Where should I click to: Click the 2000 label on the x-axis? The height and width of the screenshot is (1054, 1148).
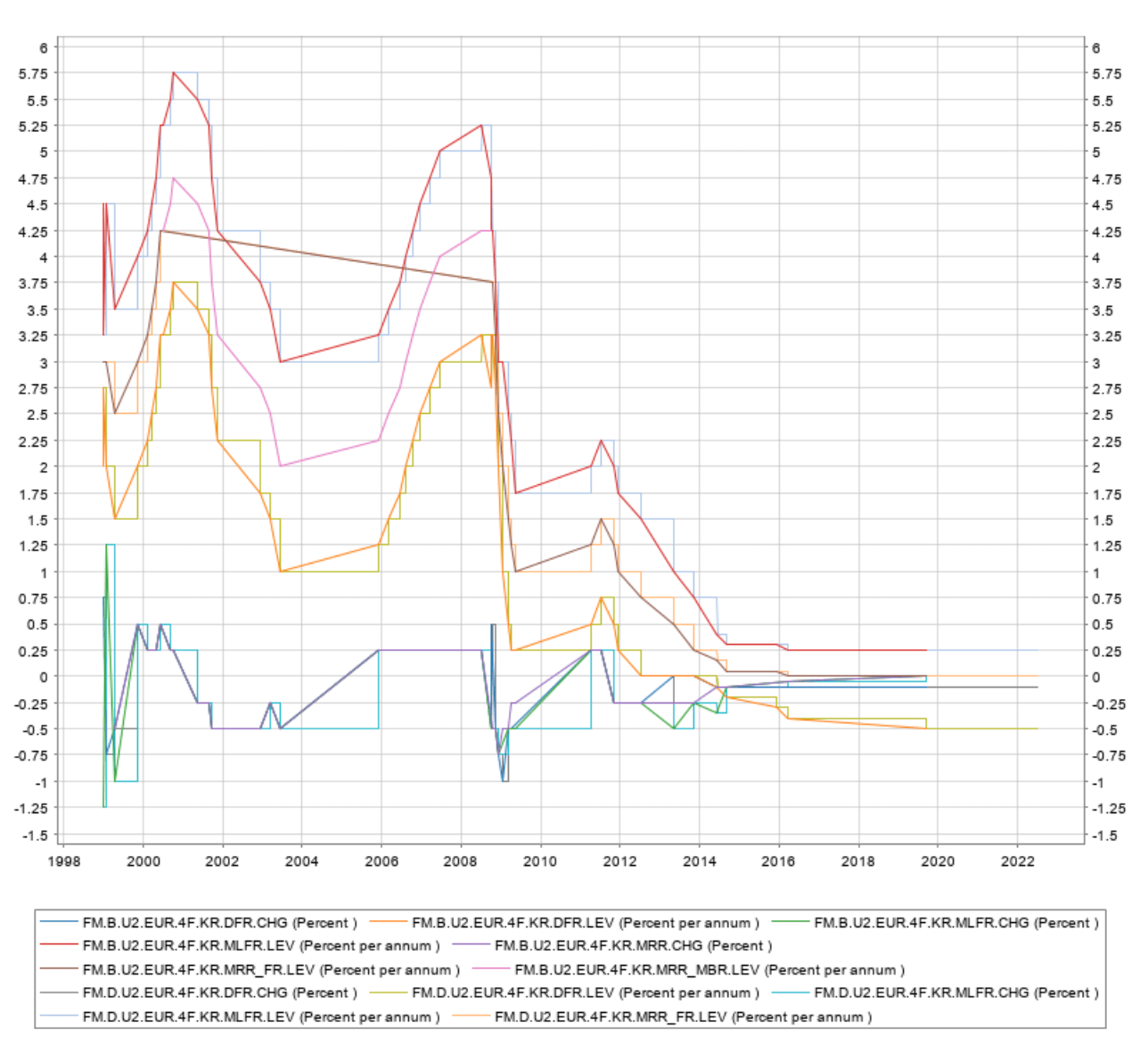click(143, 861)
